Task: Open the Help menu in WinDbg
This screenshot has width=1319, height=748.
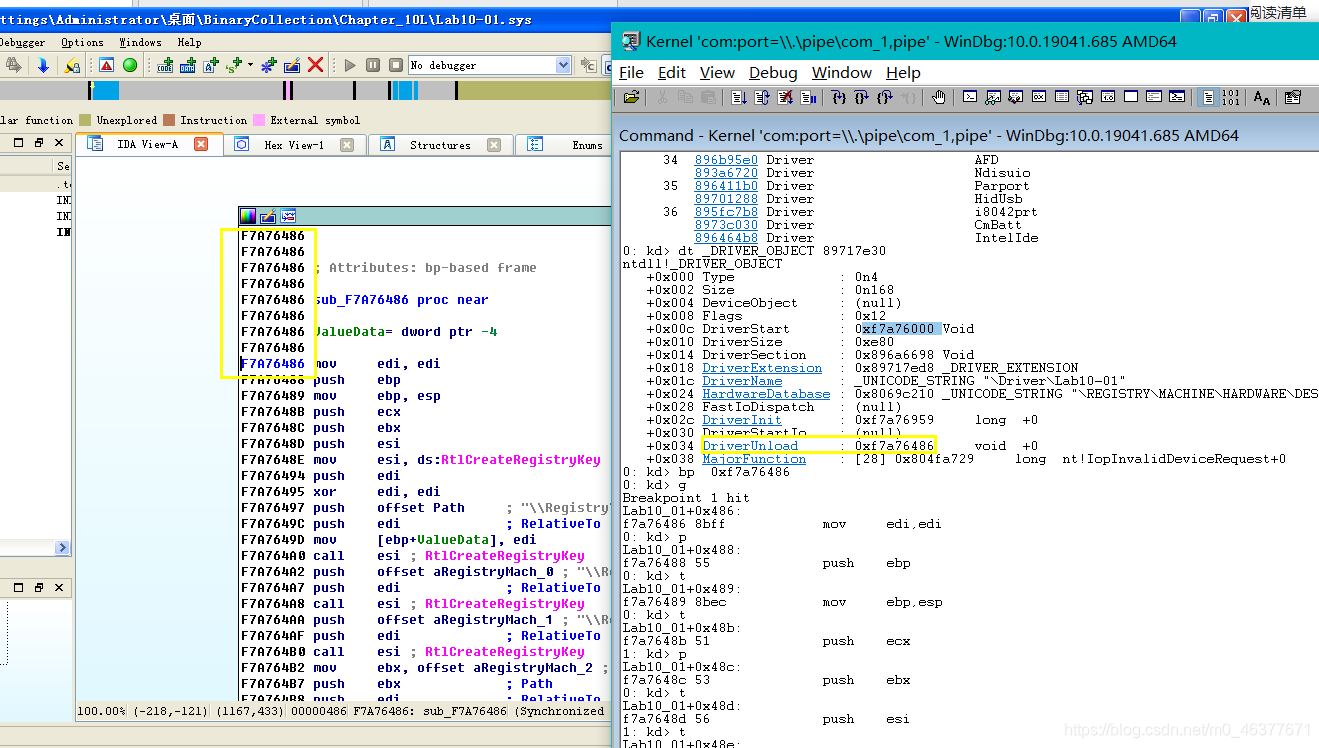Action: click(903, 72)
